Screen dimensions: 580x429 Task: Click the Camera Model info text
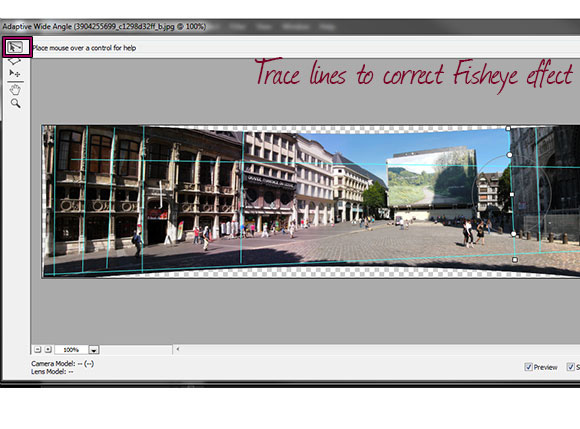[63, 364]
